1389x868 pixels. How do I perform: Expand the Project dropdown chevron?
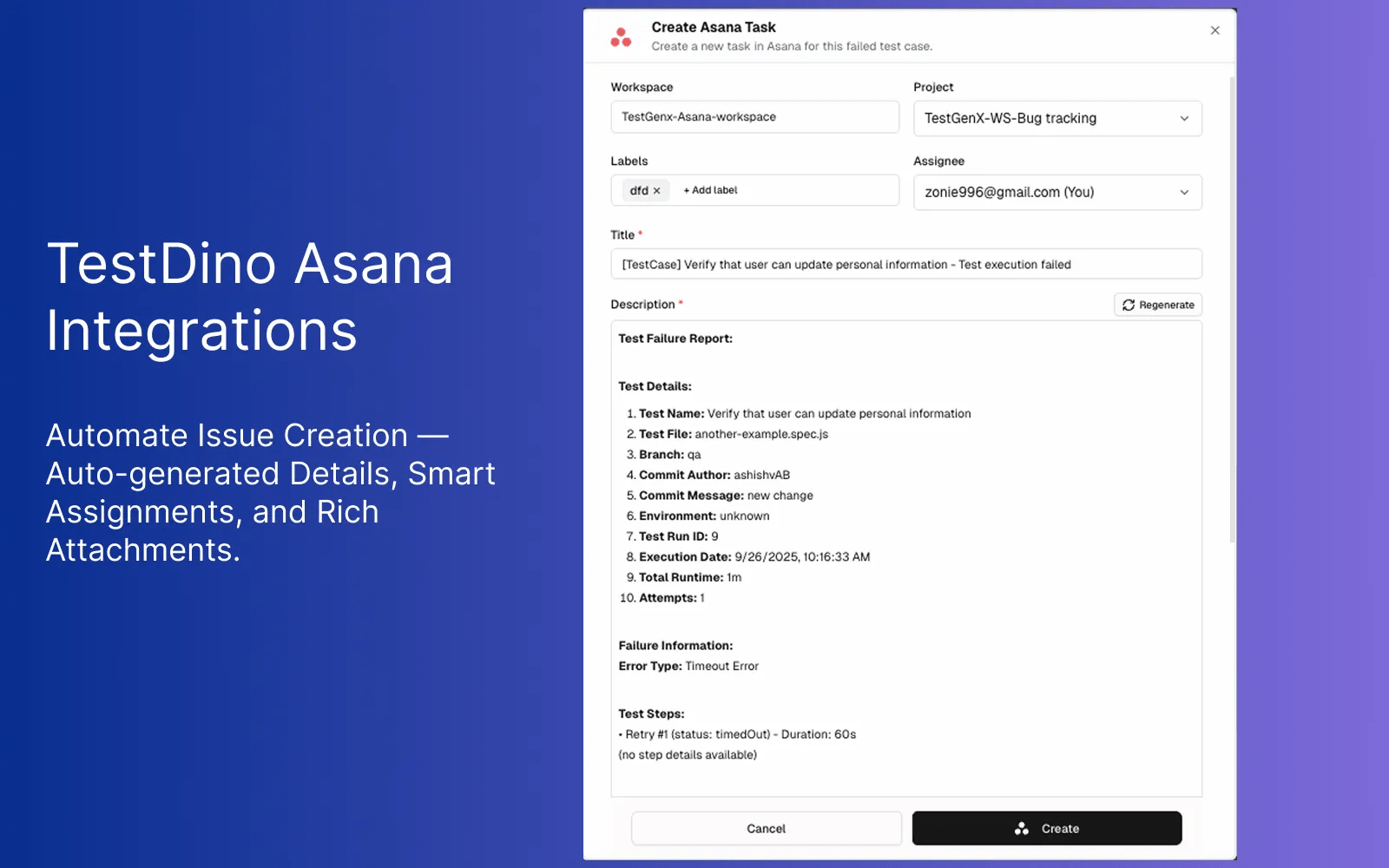click(x=1184, y=119)
